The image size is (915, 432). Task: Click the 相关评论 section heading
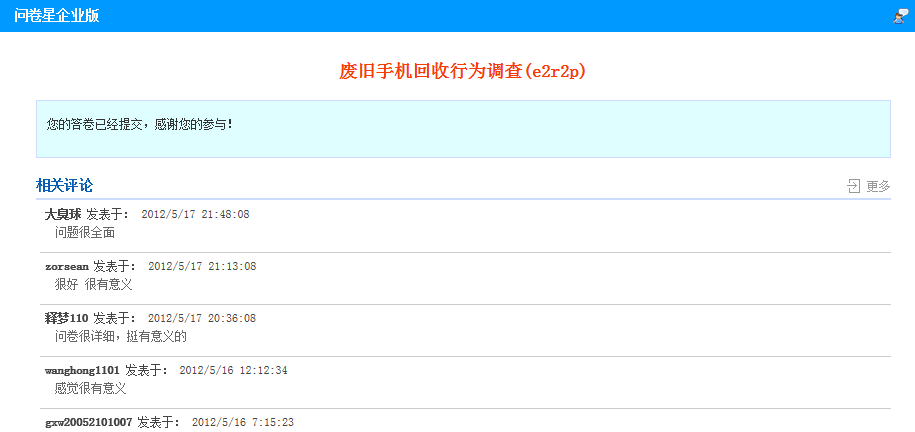click(65, 185)
